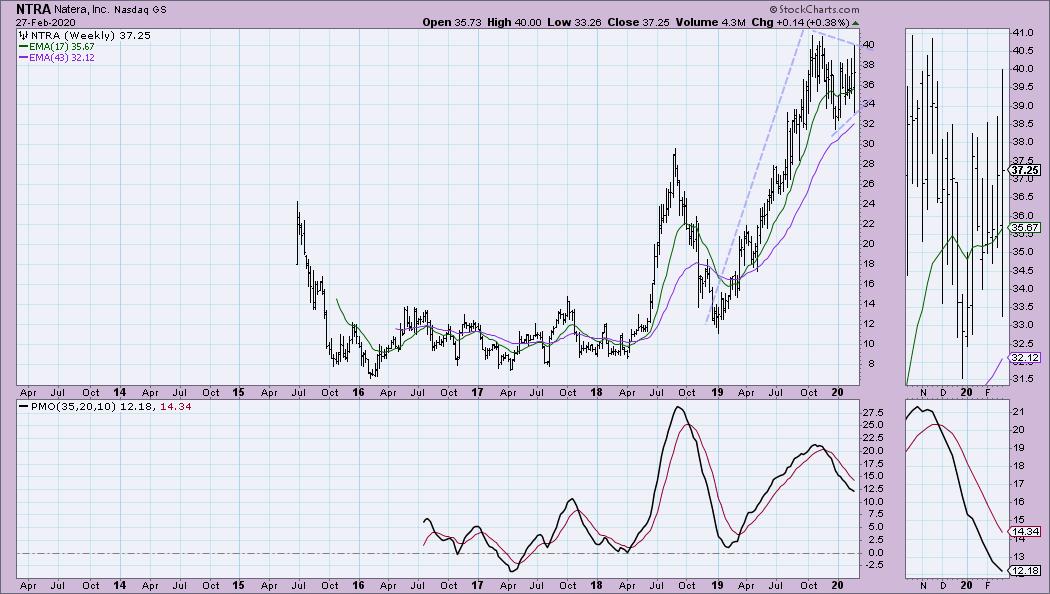The height and width of the screenshot is (594, 1050).
Task: Click the Volume 4.3M value
Action: pyautogui.click(x=710, y=22)
